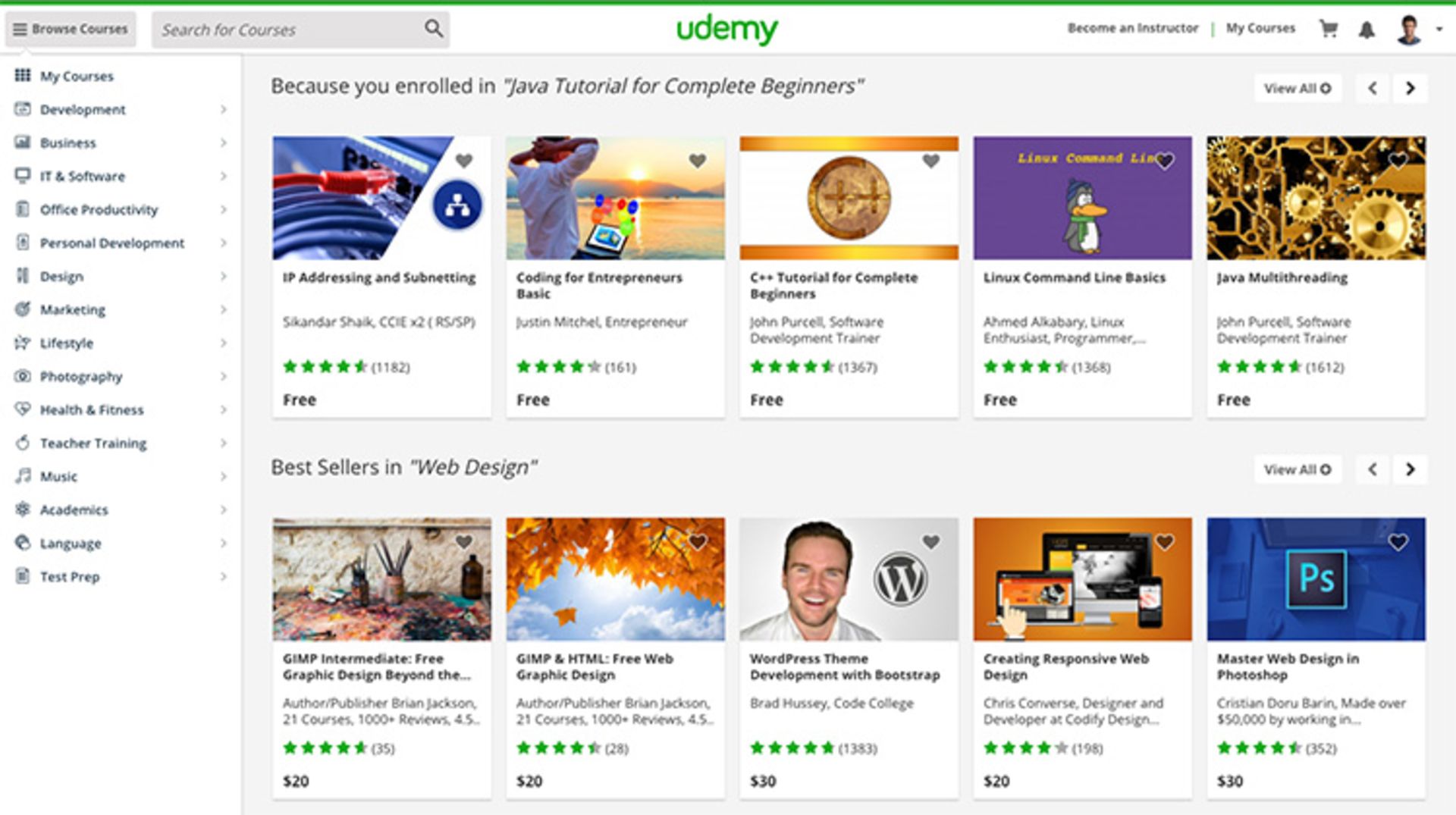Expand the Test Prep chevron
1456x815 pixels.
click(223, 576)
